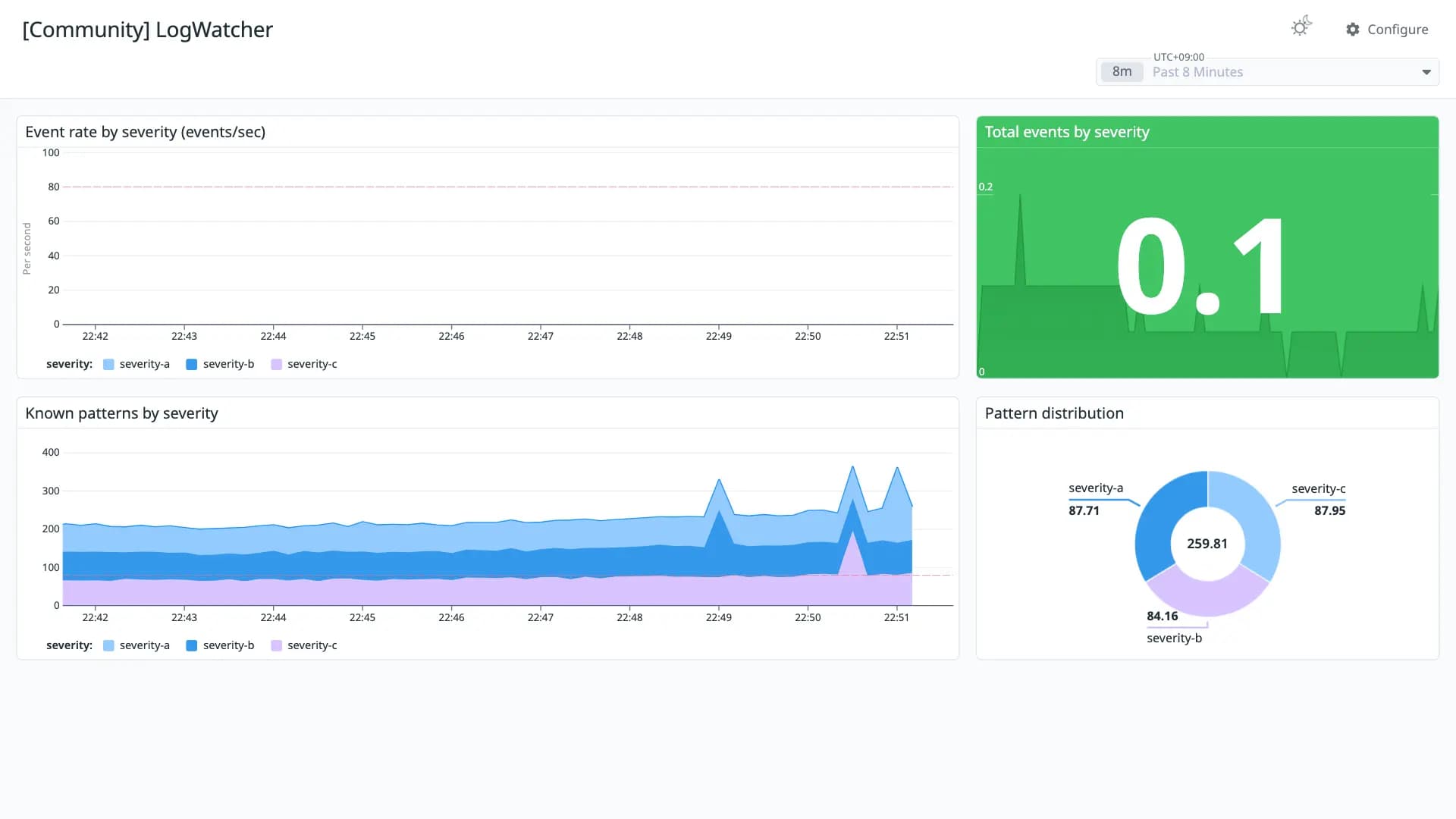The height and width of the screenshot is (819, 1456).
Task: Click the [Community] LogWatcher dashboard title
Action: coord(148,30)
